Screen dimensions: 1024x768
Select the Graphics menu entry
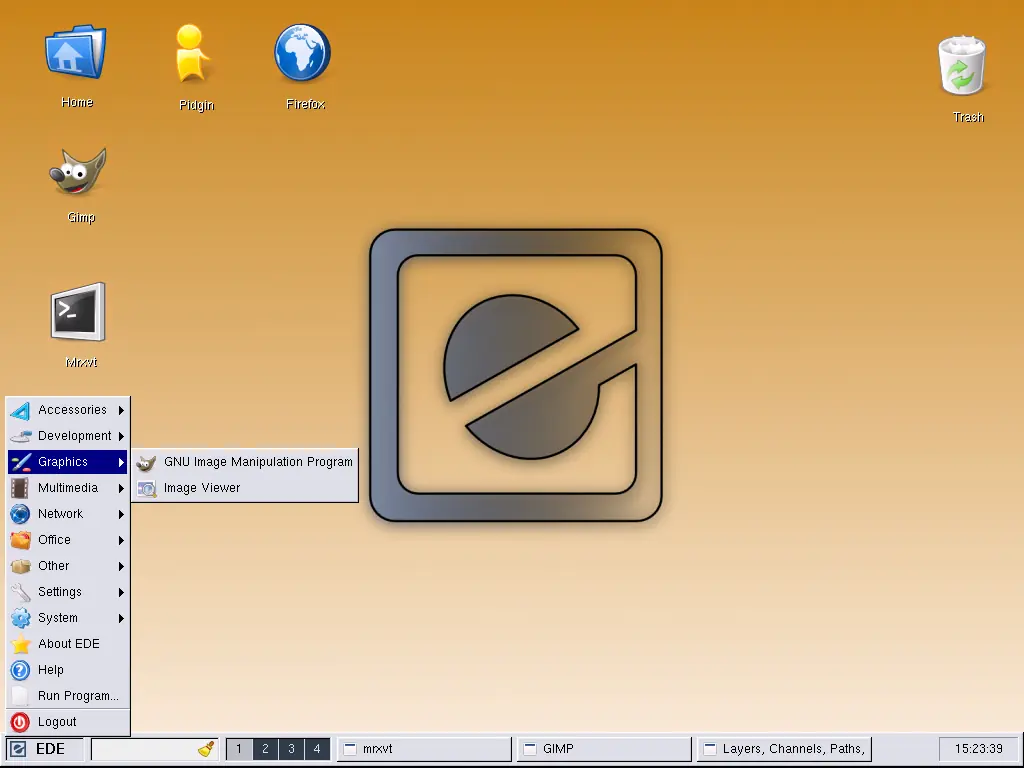coord(67,462)
